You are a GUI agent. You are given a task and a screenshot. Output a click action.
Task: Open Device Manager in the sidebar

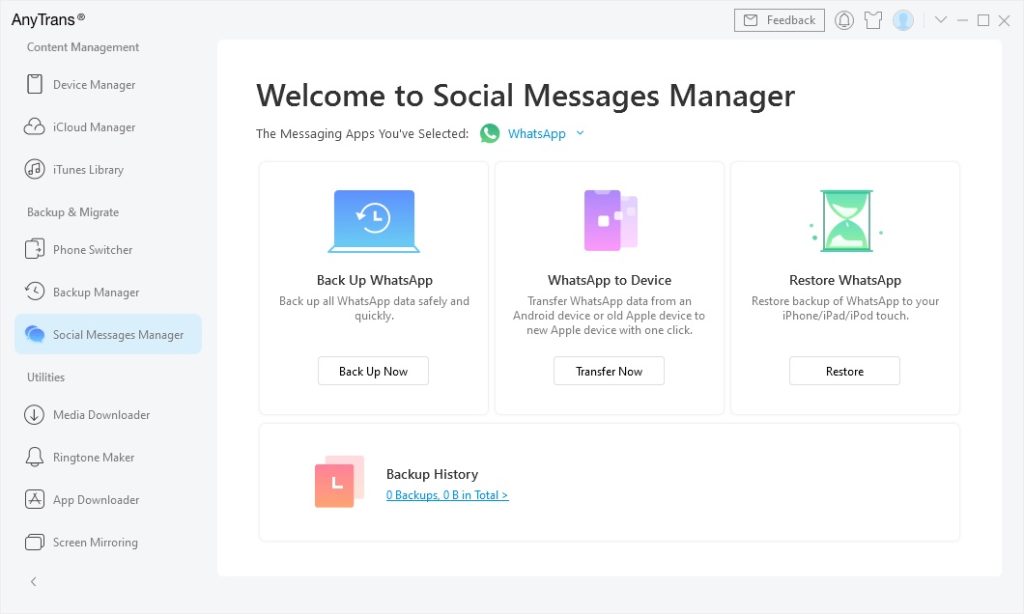click(108, 84)
